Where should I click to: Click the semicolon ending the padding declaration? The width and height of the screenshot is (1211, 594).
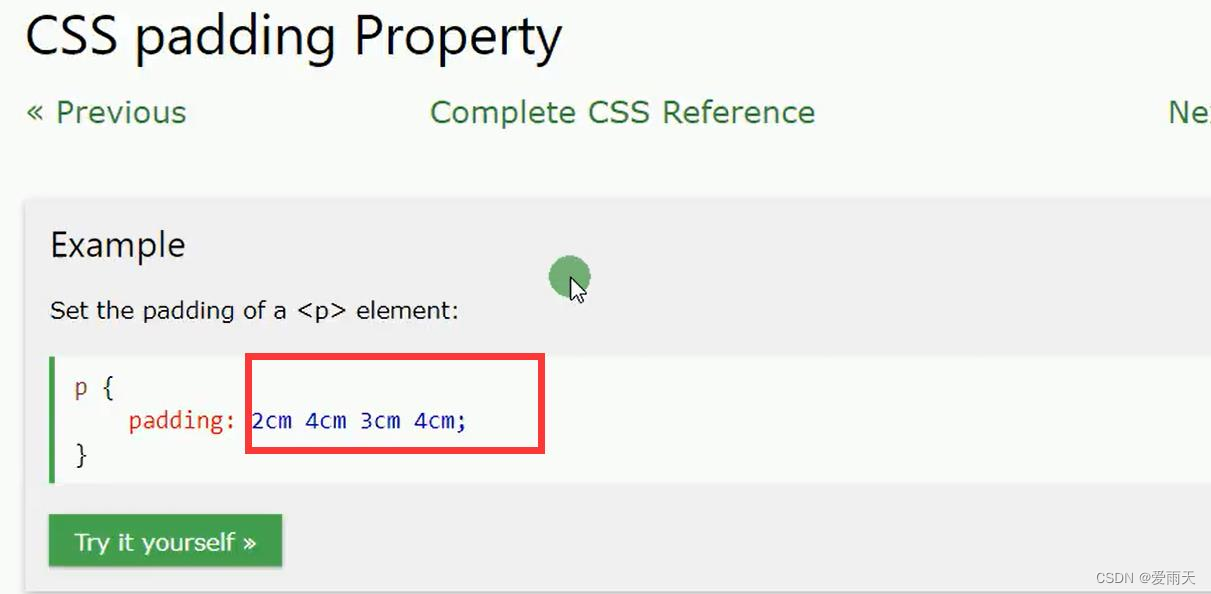coord(461,420)
